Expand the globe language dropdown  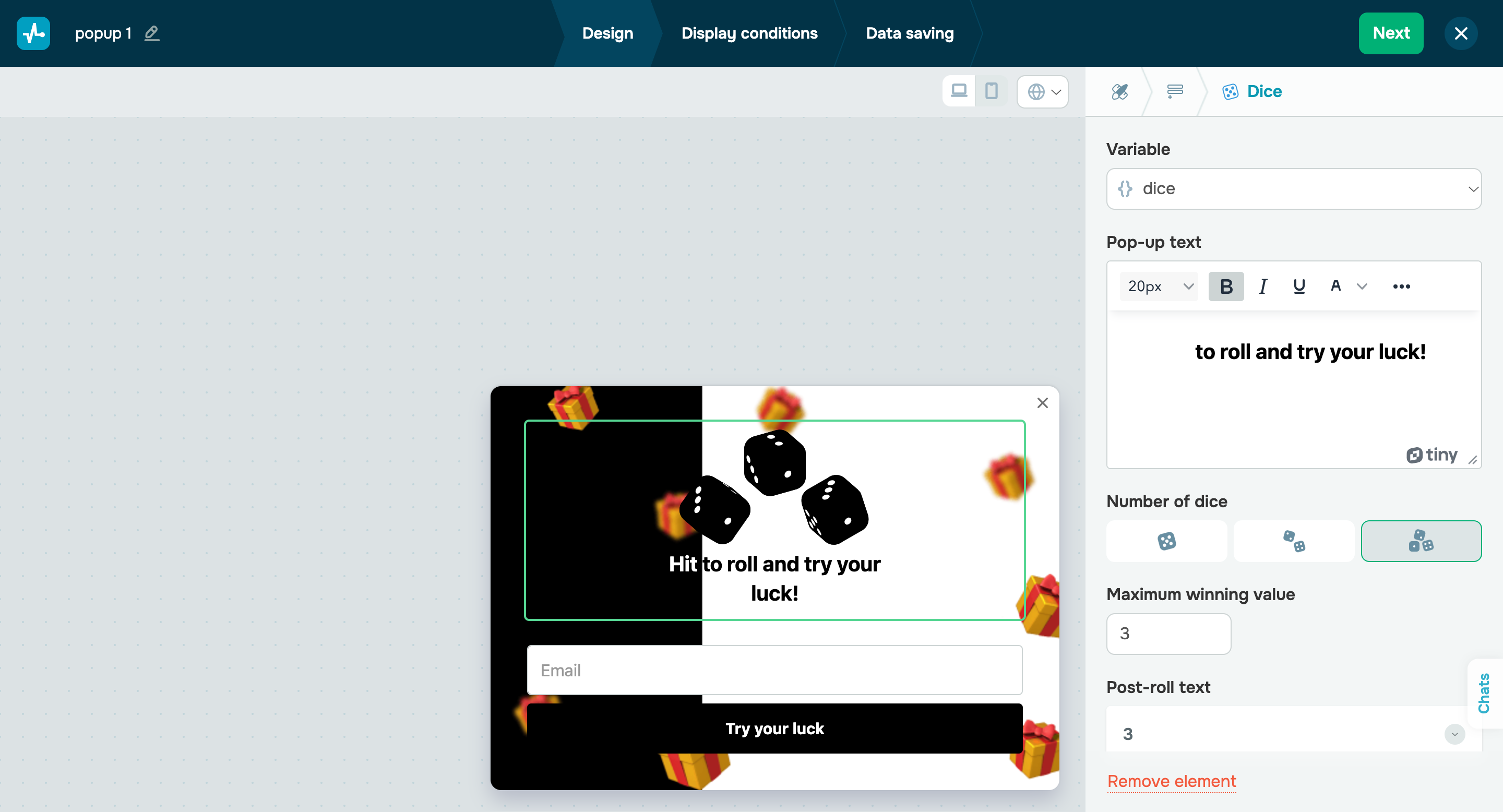pyautogui.click(x=1043, y=91)
